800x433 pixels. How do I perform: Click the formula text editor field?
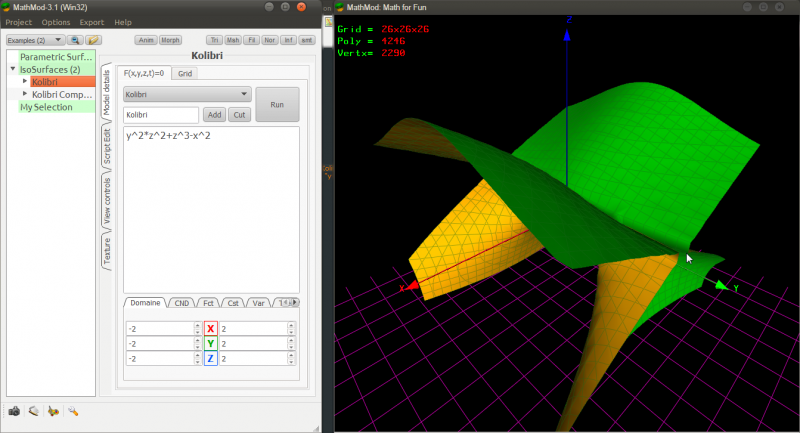click(211, 210)
